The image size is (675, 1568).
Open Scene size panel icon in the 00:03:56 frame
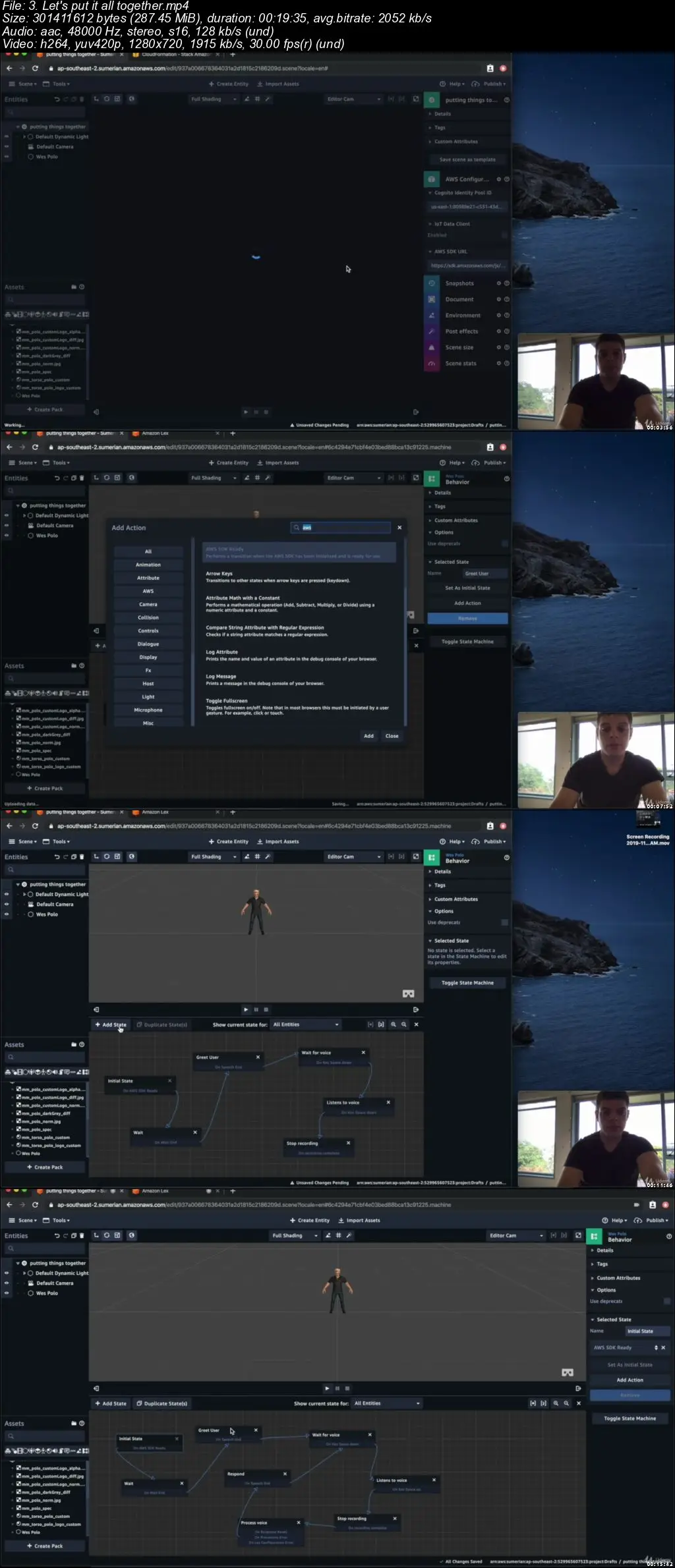pyautogui.click(x=432, y=347)
